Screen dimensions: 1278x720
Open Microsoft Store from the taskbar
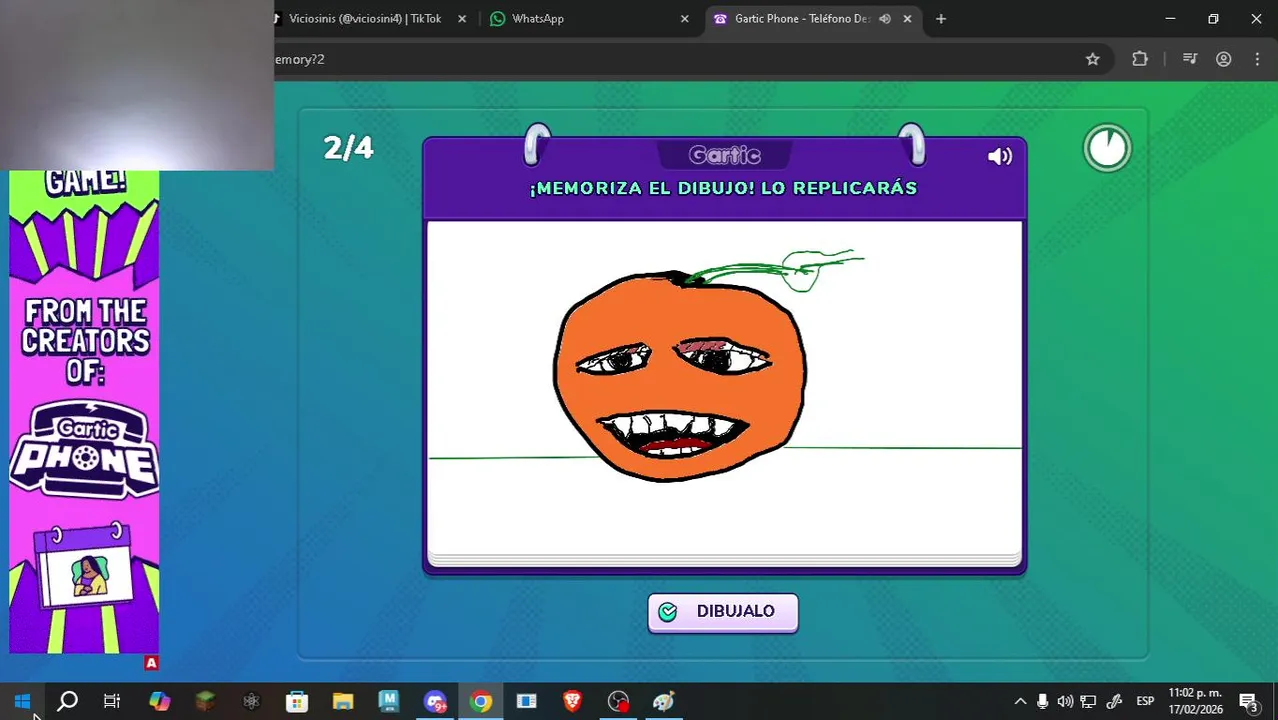[297, 701]
